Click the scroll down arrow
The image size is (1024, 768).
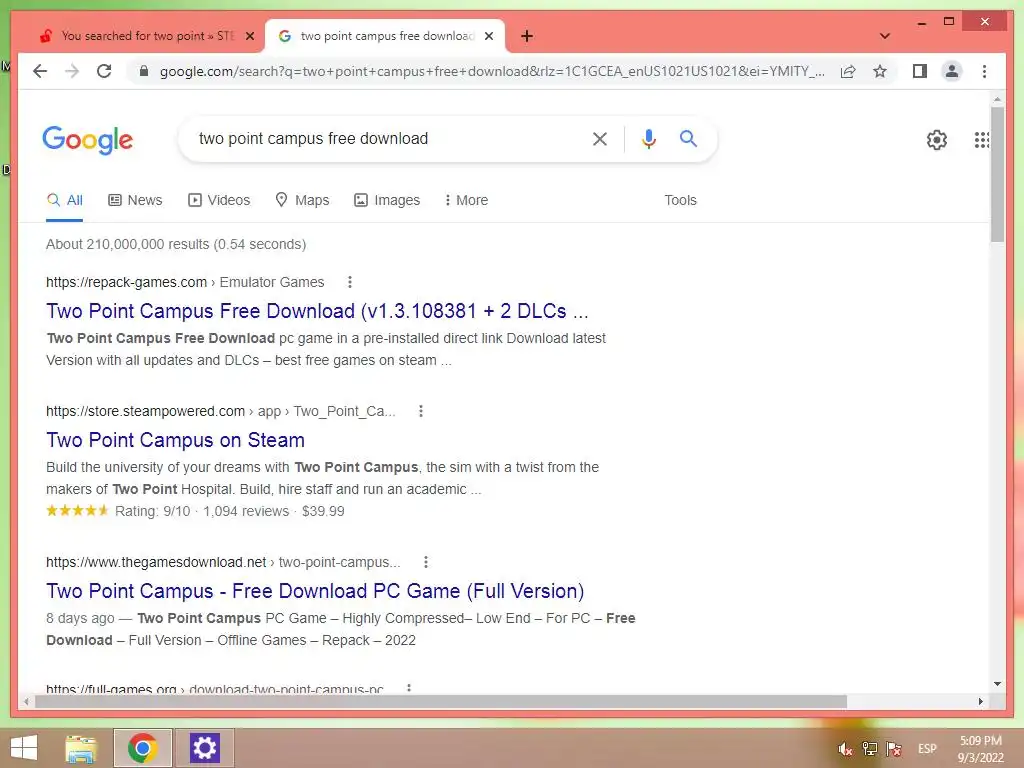pos(997,684)
